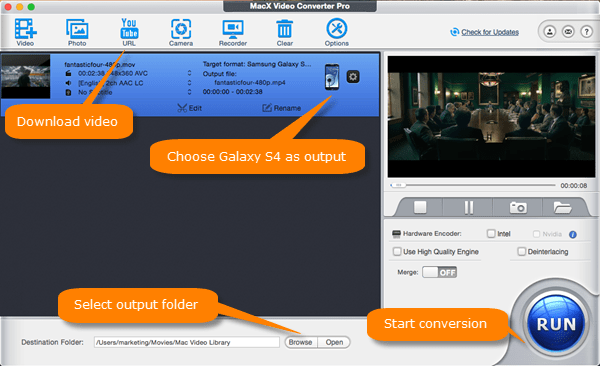This screenshot has height=366, width=600.
Task: Take a snapshot with the camera icon
Action: (518, 208)
